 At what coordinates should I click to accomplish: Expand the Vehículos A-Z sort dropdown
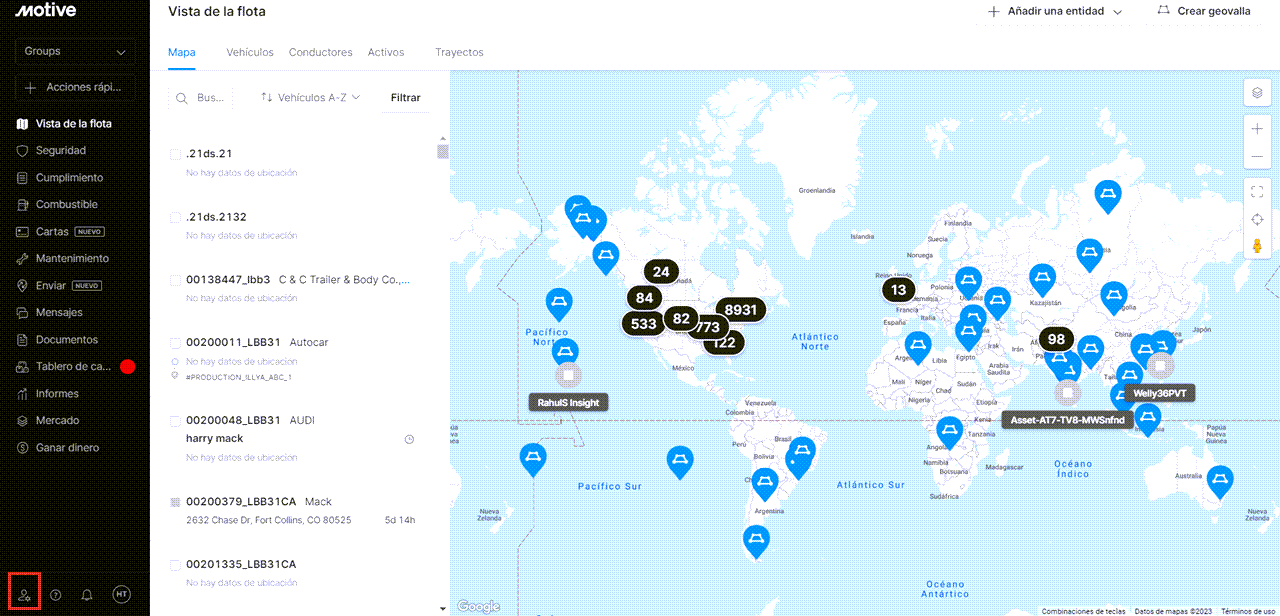pyautogui.click(x=310, y=98)
